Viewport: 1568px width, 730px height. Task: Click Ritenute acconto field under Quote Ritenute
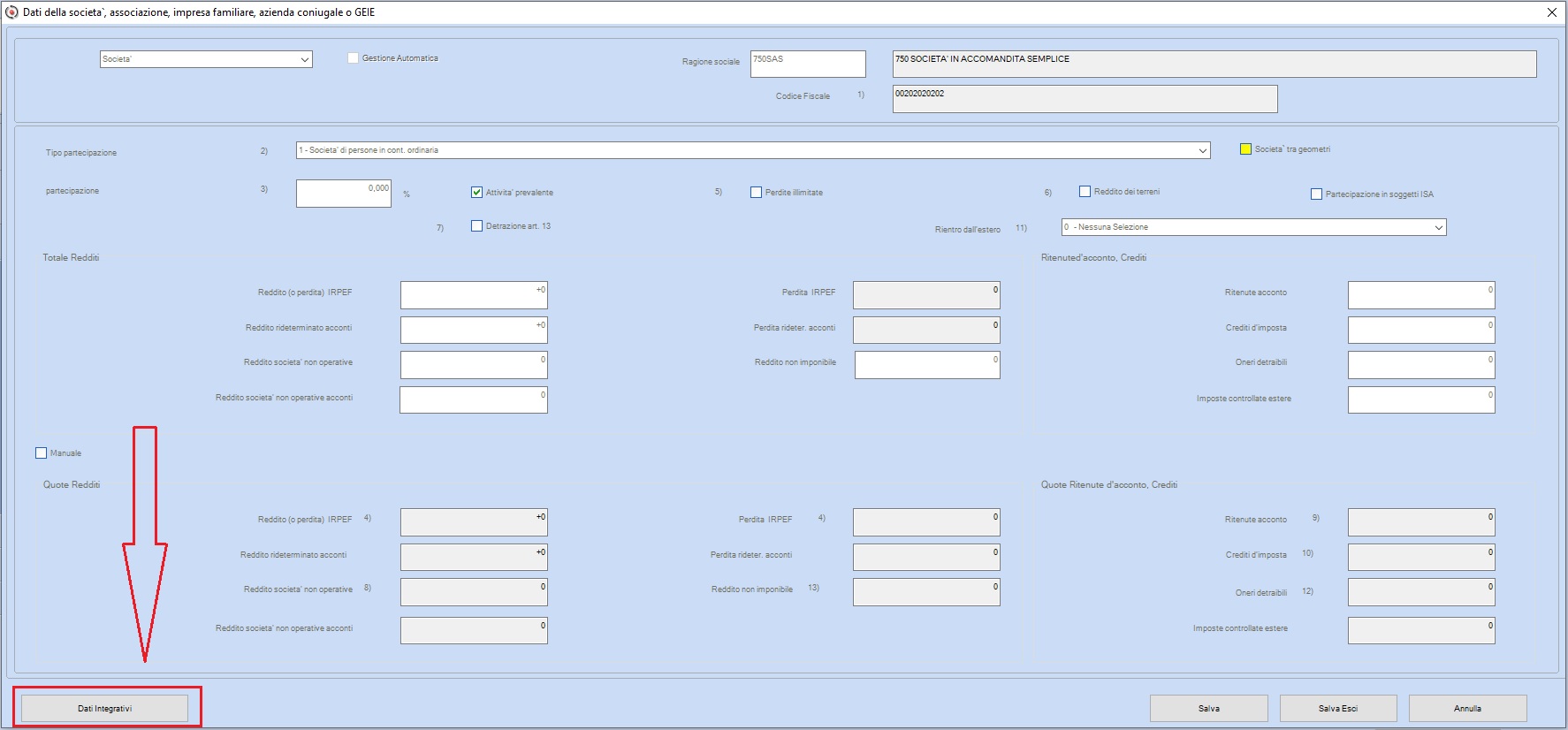[x=1421, y=522]
